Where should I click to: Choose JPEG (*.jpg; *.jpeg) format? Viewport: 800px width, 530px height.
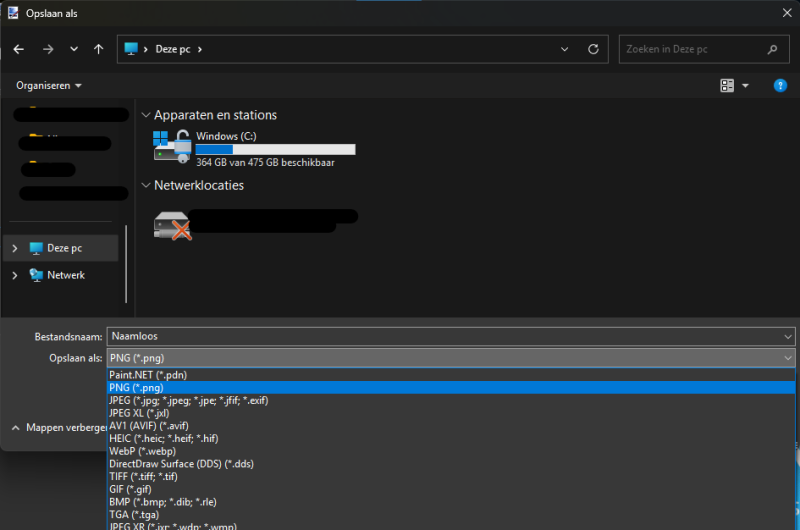click(x=451, y=400)
